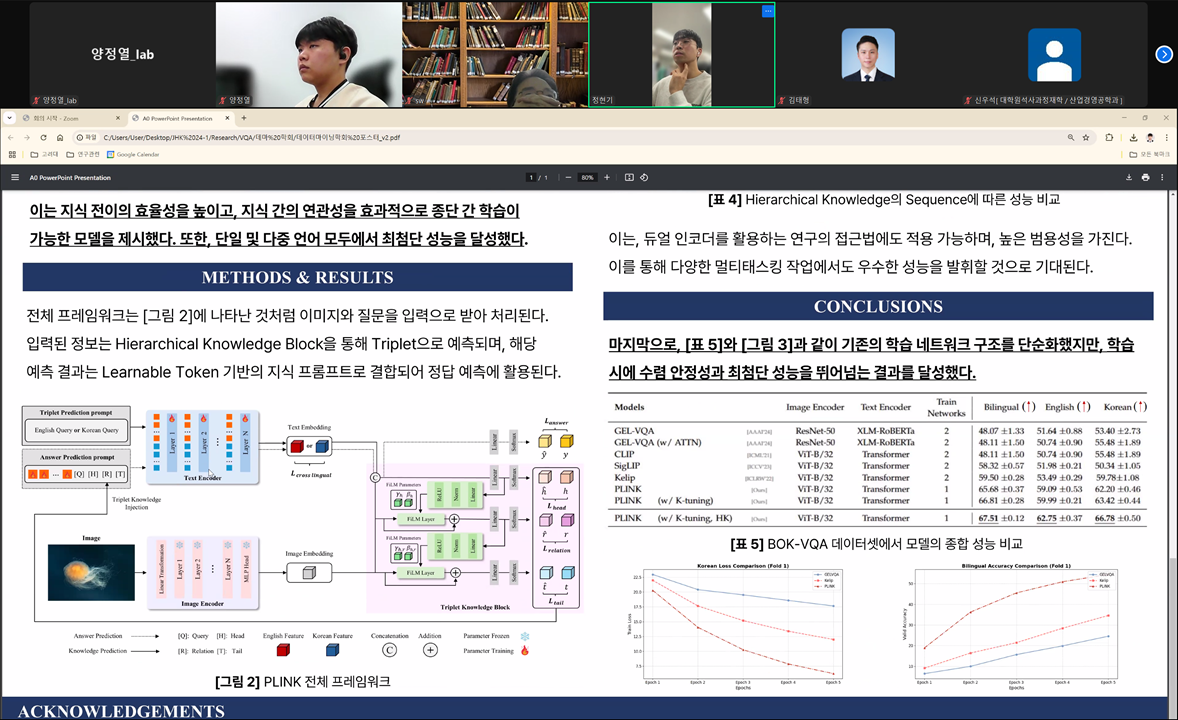The image size is (1178, 720).
Task: Switch to the 회의 시작 - Zoom tab
Action: 66,118
